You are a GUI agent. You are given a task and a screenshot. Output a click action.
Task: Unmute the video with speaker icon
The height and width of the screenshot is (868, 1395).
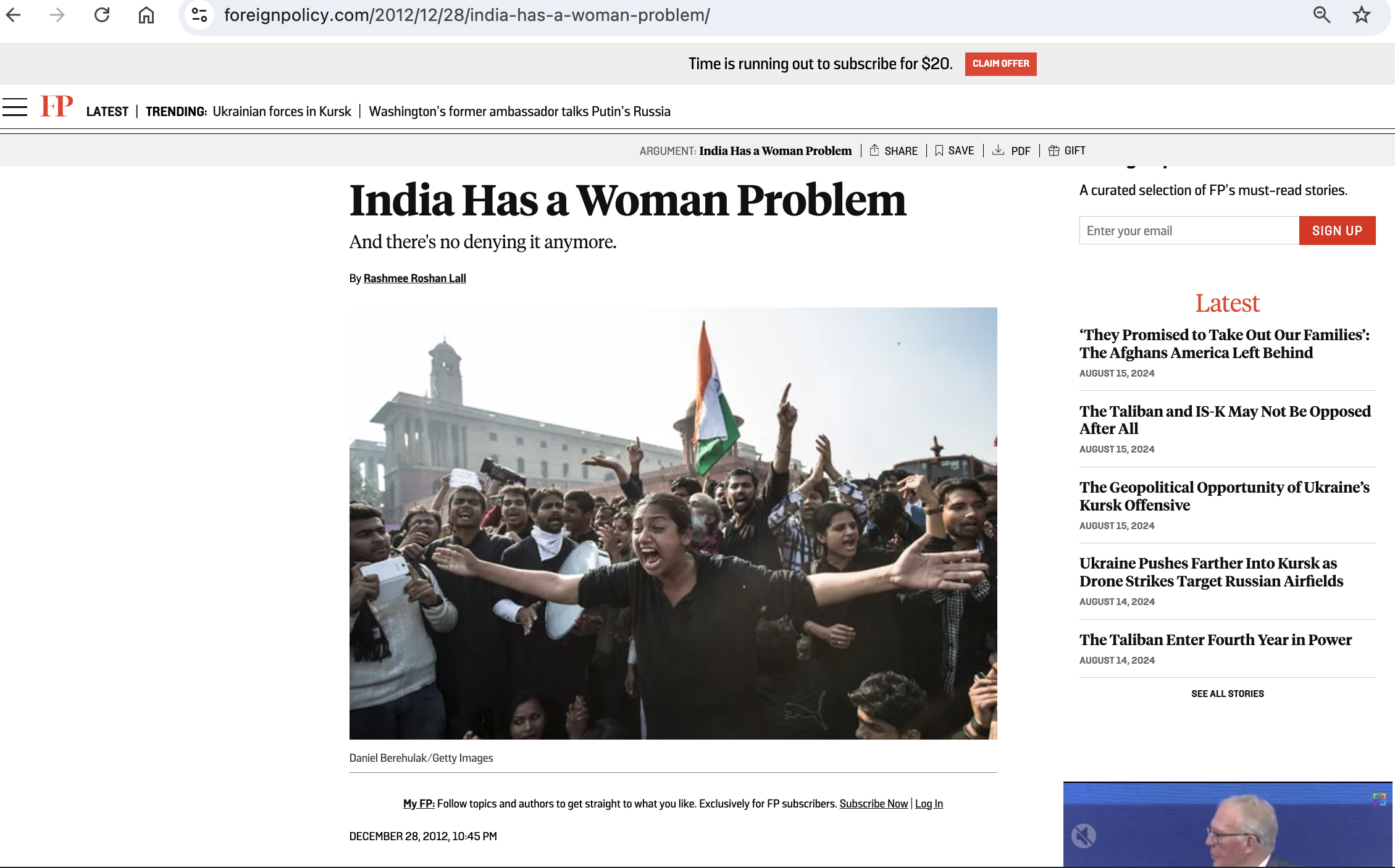click(x=1083, y=836)
